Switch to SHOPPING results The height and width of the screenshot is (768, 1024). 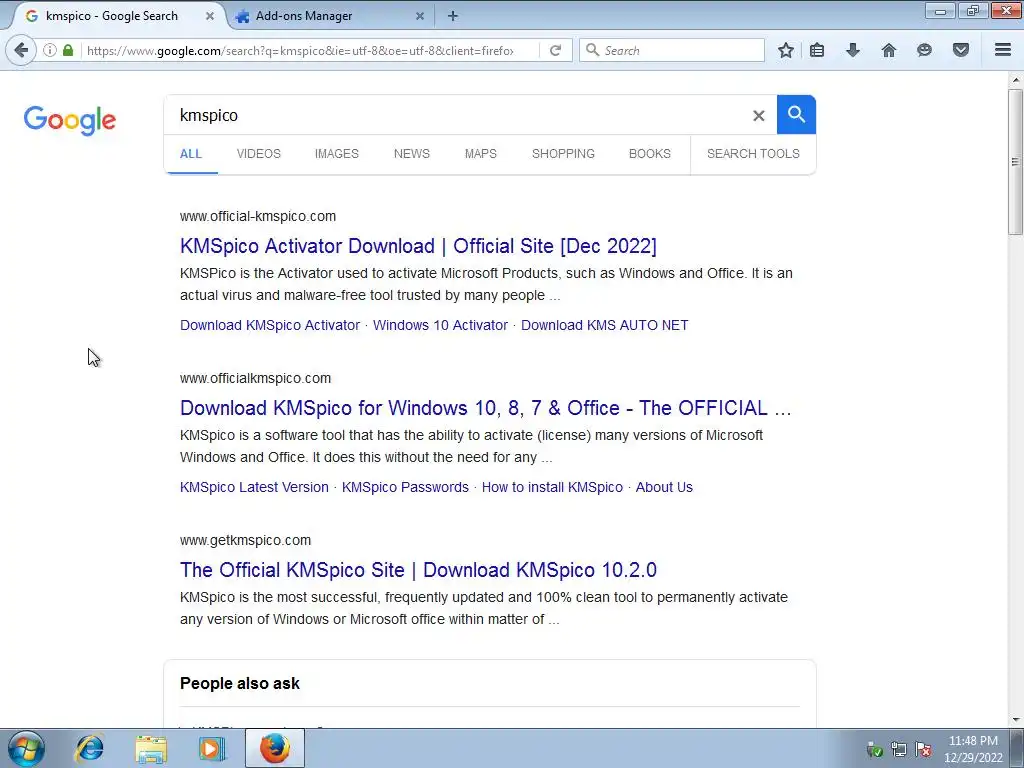[563, 153]
